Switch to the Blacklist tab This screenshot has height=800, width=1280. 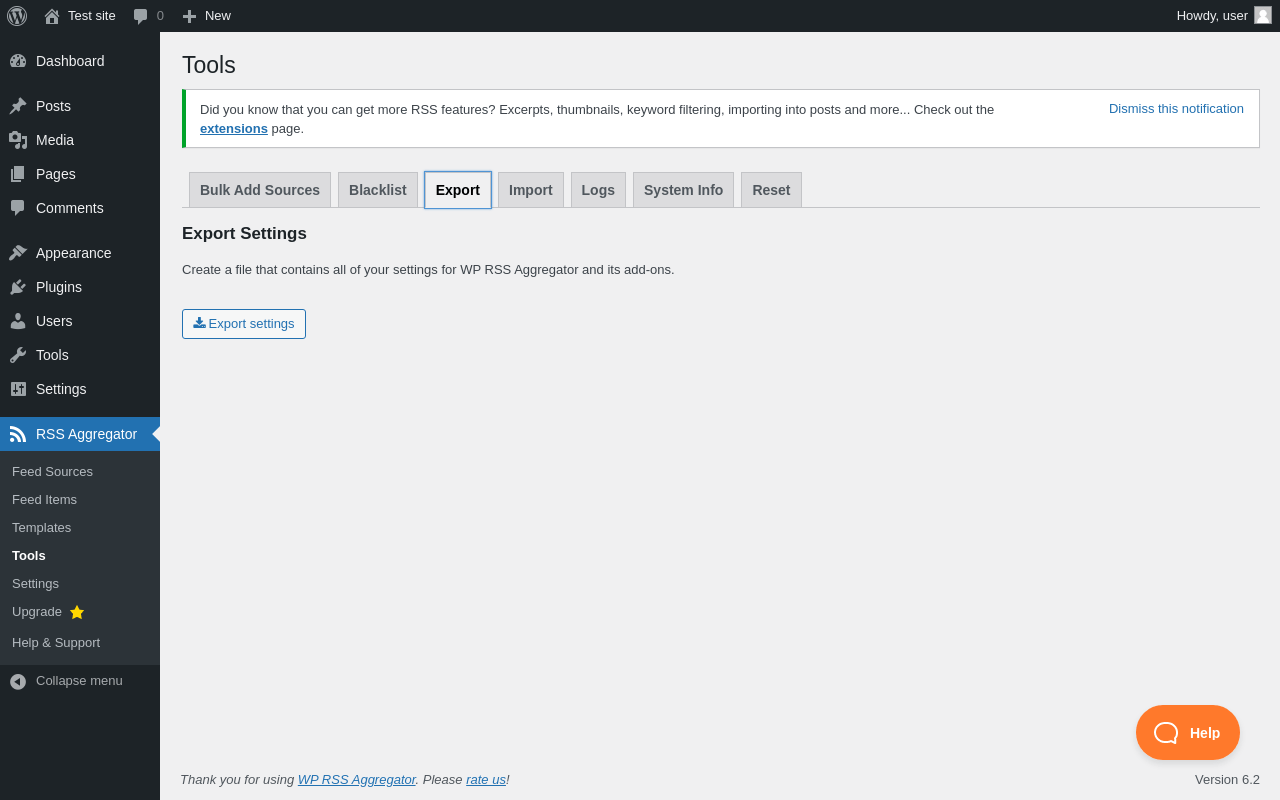click(378, 190)
